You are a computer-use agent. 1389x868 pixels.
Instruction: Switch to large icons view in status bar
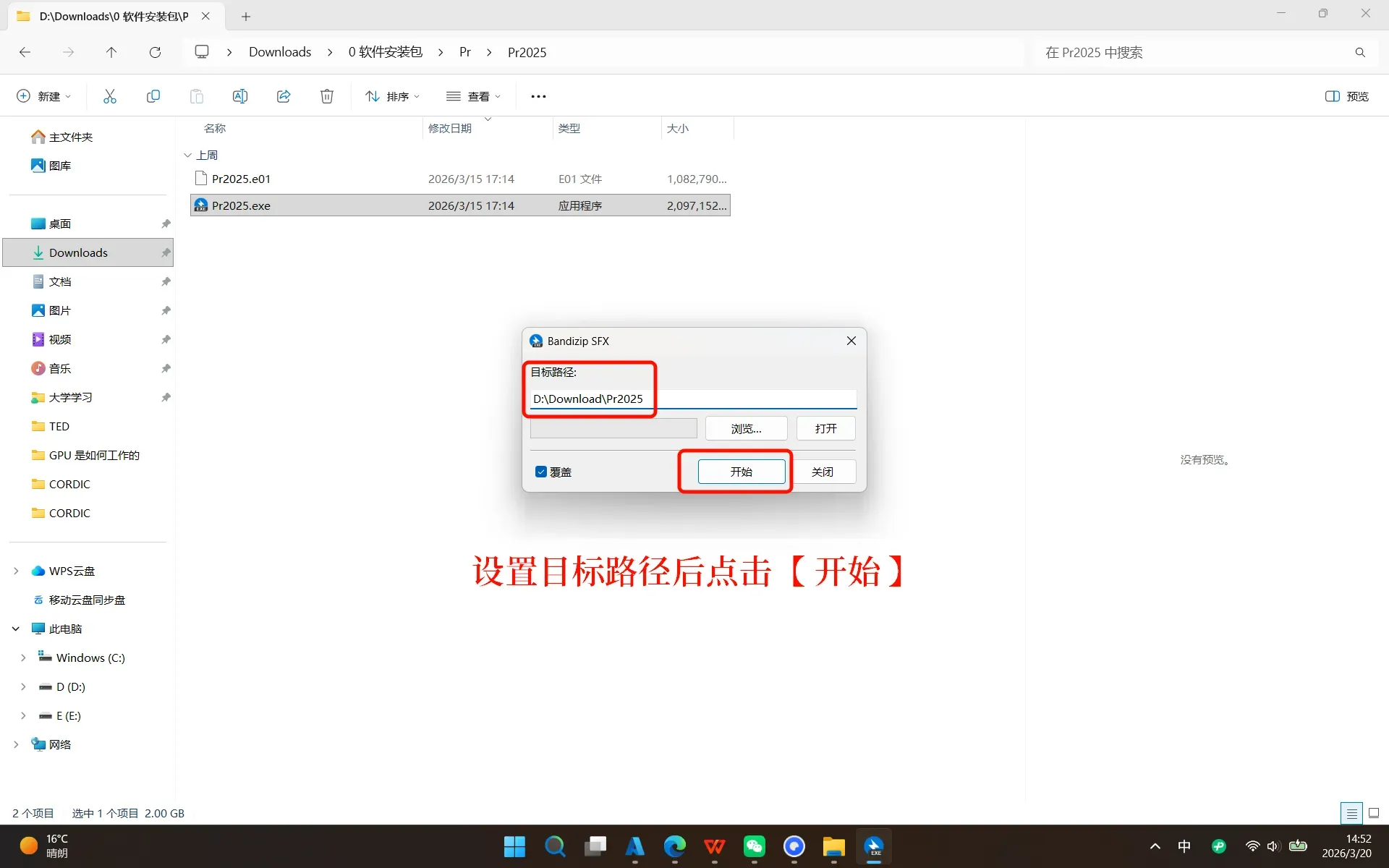pos(1374,813)
